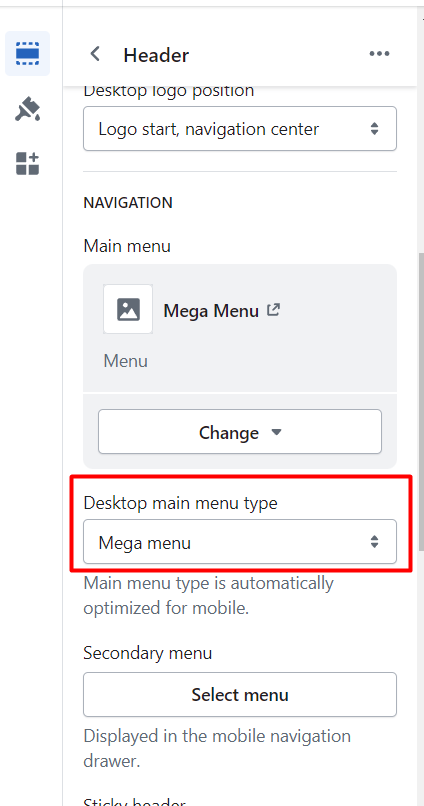424x806 pixels.
Task: Click the Desktop main menu type label
Action: point(180,502)
